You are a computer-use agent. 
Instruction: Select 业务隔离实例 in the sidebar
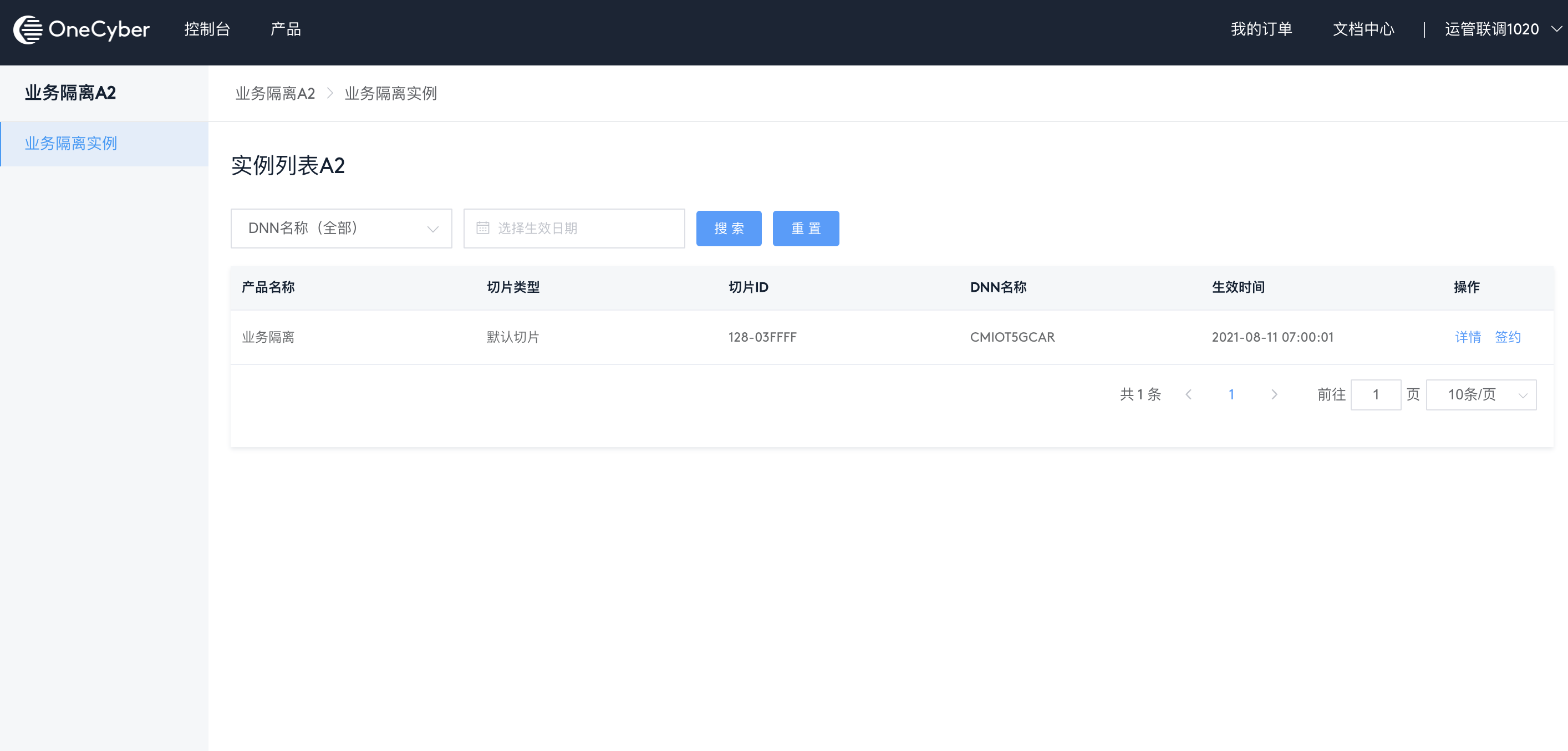pyautogui.click(x=71, y=143)
